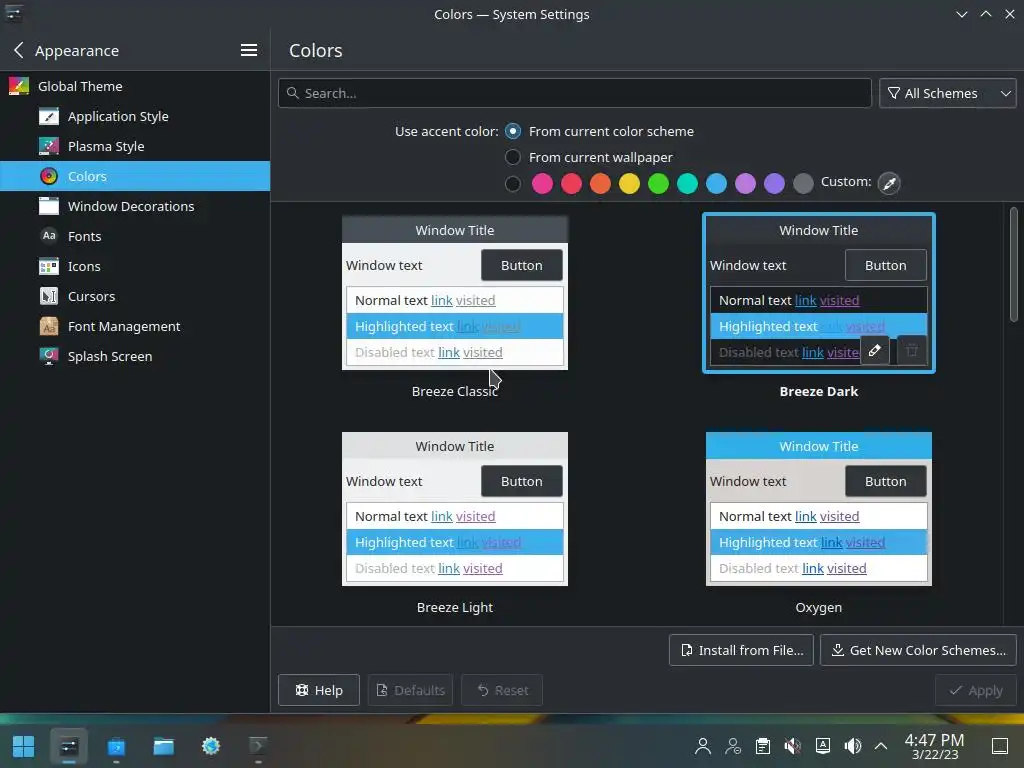The height and width of the screenshot is (768, 1024).
Task: Click the muted audio tray icon
Action: [x=793, y=746]
